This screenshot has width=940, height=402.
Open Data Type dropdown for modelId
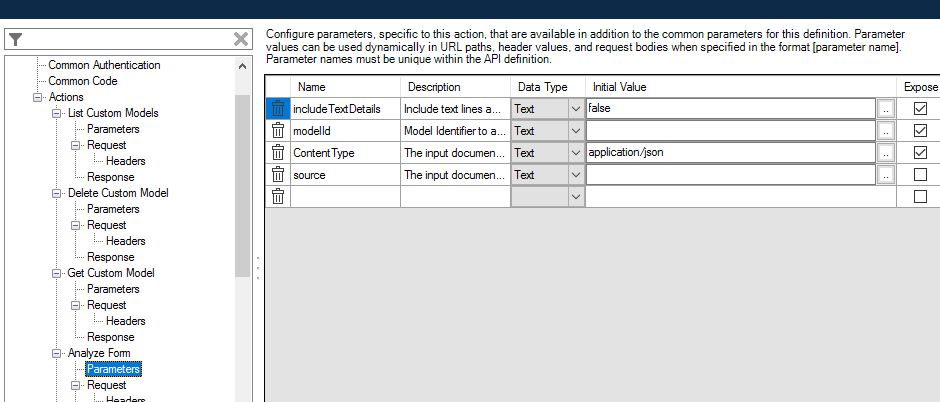tap(575, 130)
